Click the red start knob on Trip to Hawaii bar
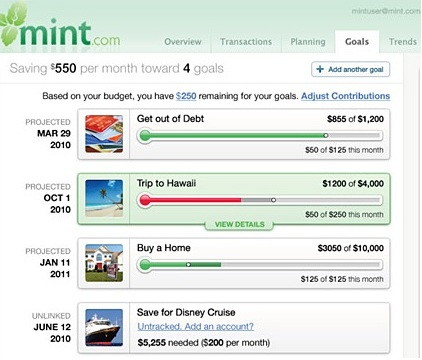Screen dimensions: 422x360 click(145, 200)
